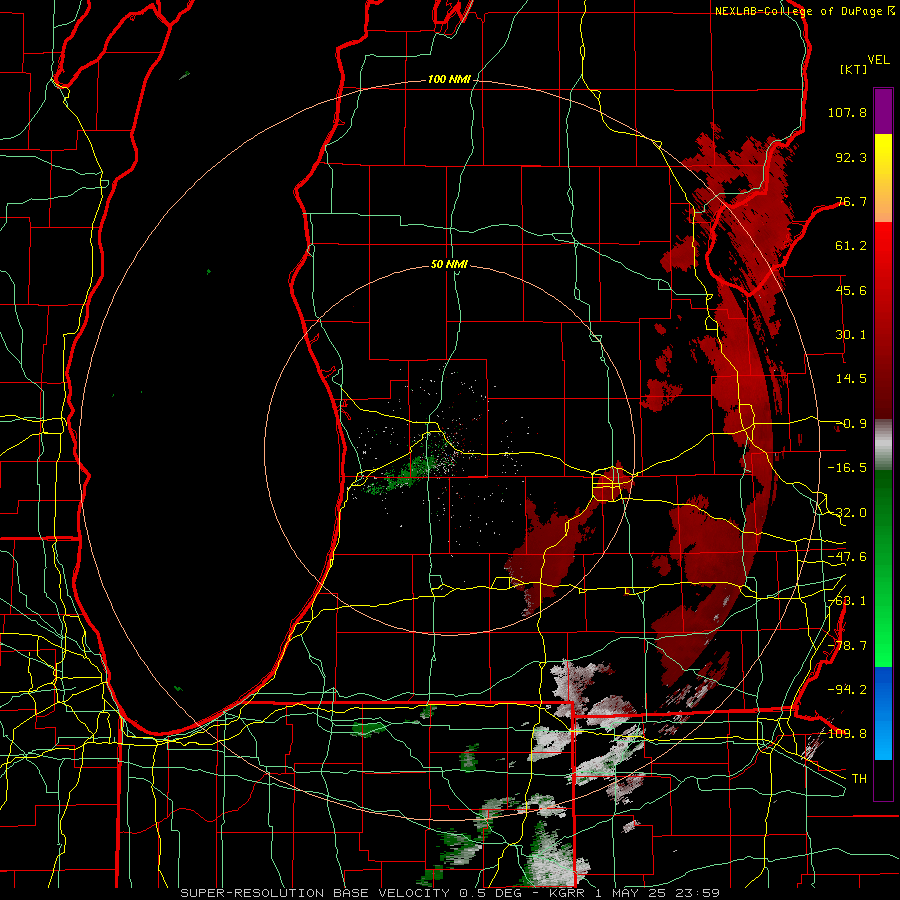Pick the blue segment of the color bar
Screen dimensions: 900x900
(883, 713)
